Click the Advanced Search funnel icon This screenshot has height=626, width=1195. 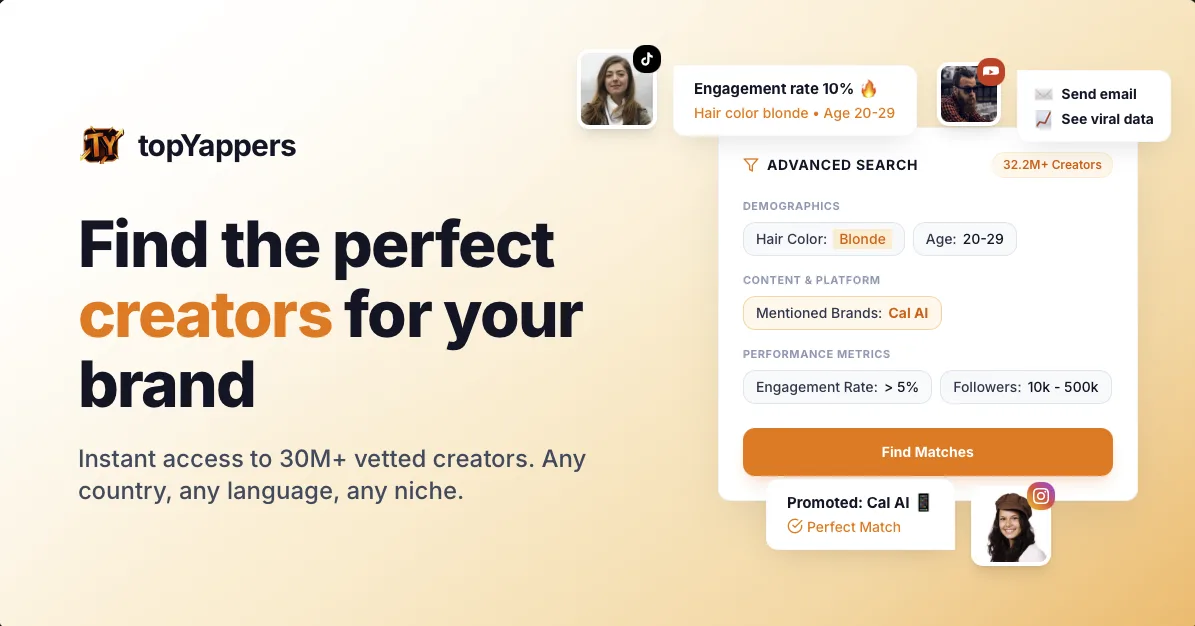point(751,165)
